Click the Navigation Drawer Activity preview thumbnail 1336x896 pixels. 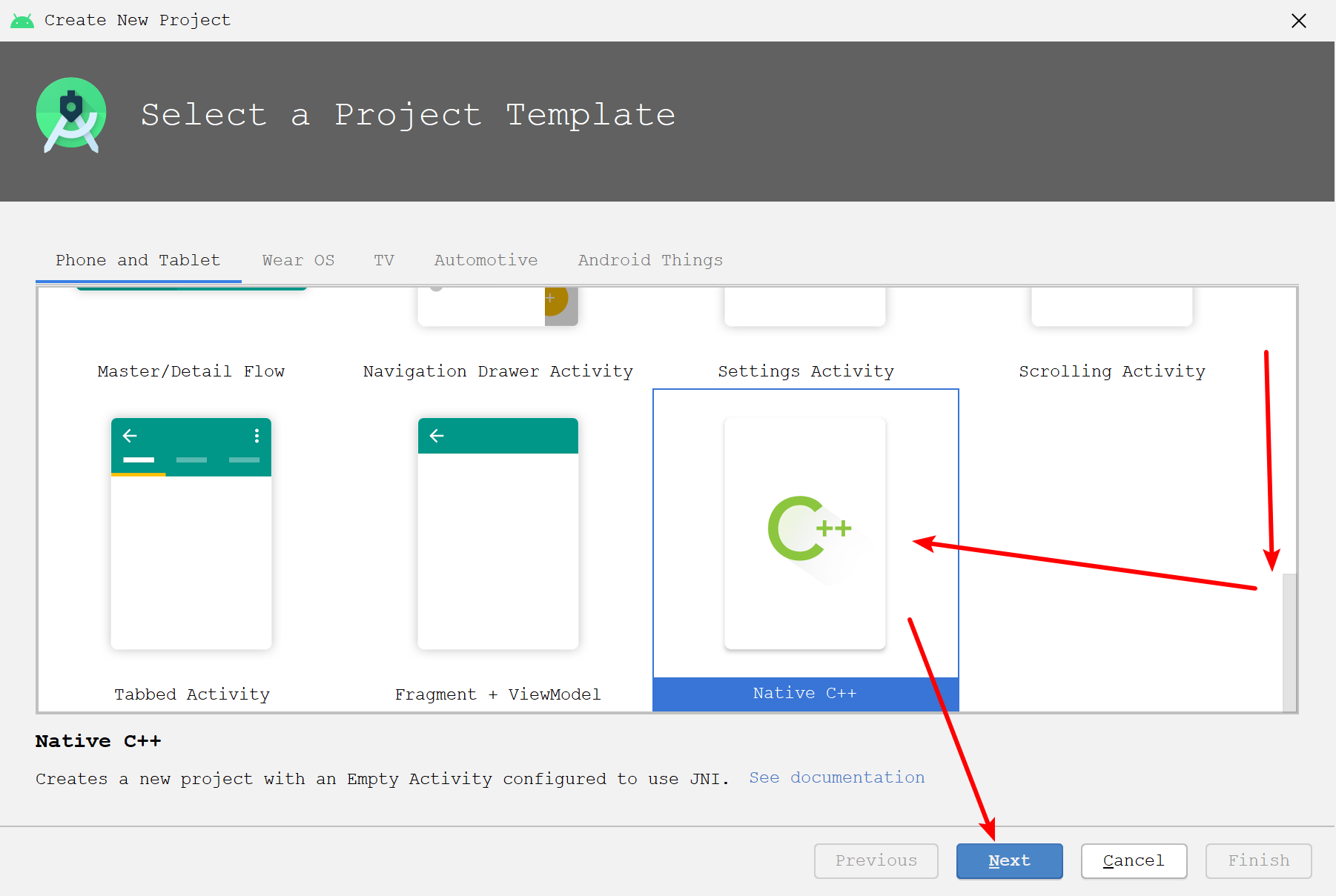[497, 307]
